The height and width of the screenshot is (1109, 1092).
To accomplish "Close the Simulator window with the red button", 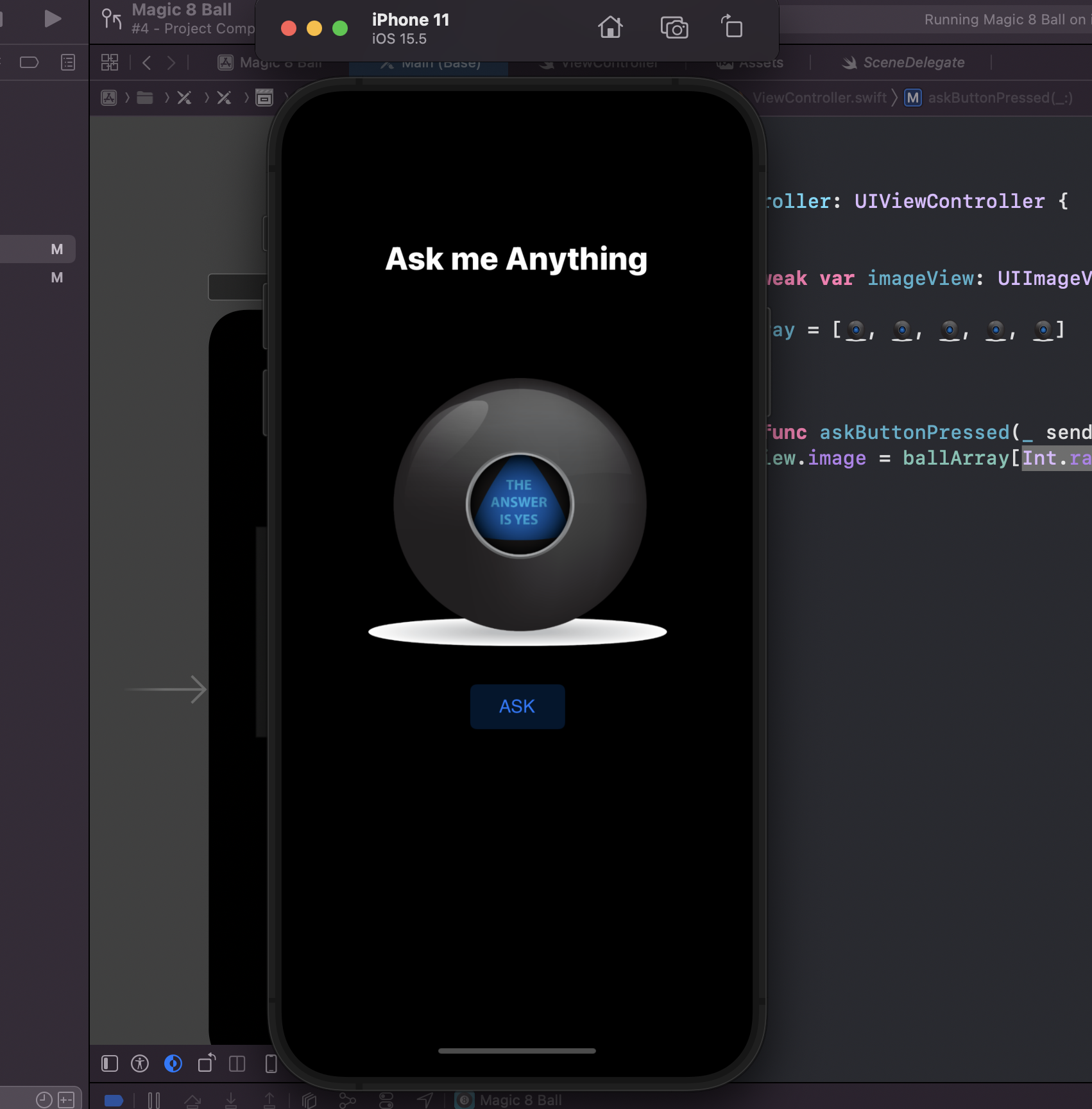I will (x=289, y=28).
